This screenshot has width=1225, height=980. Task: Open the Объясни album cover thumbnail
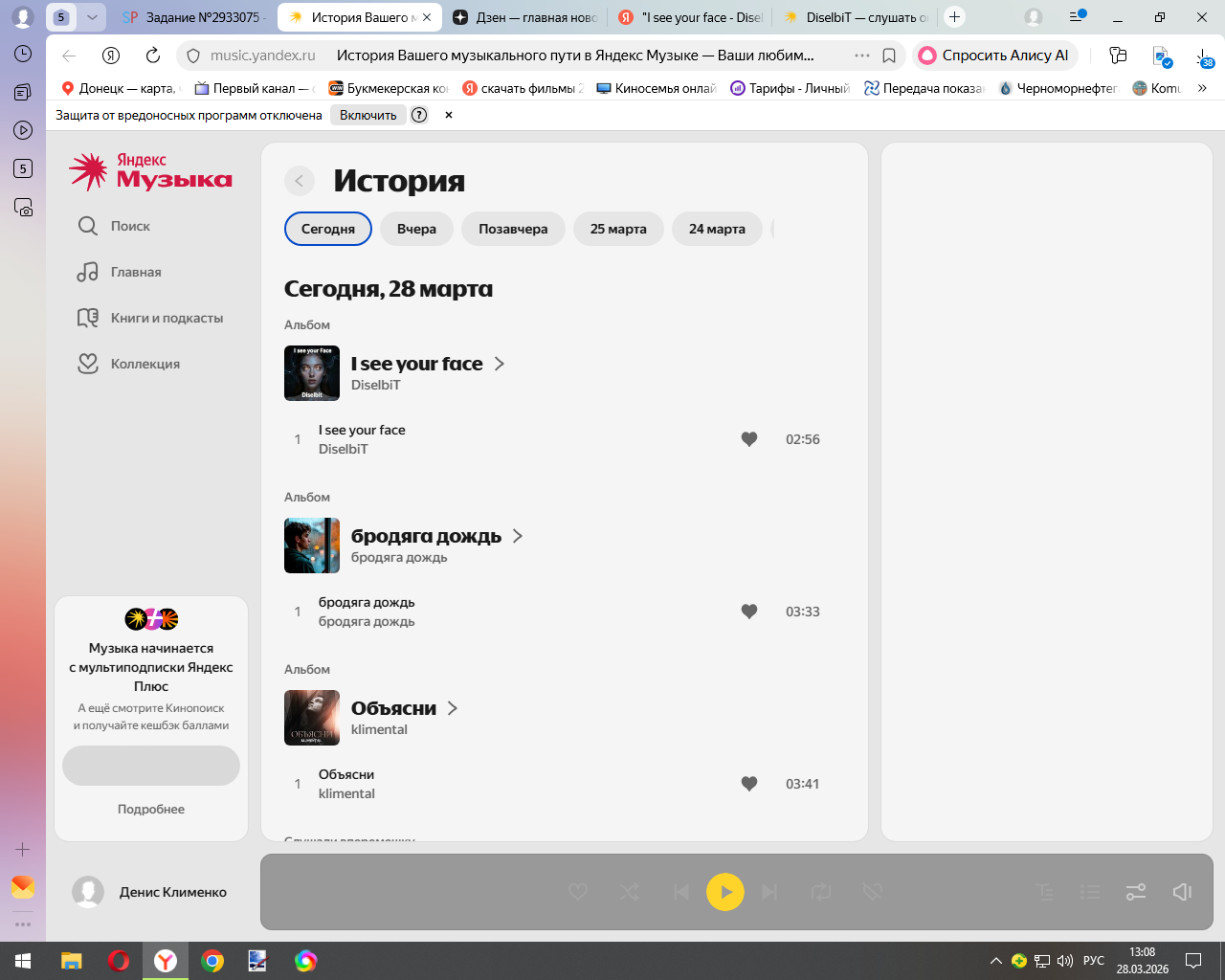click(x=312, y=718)
